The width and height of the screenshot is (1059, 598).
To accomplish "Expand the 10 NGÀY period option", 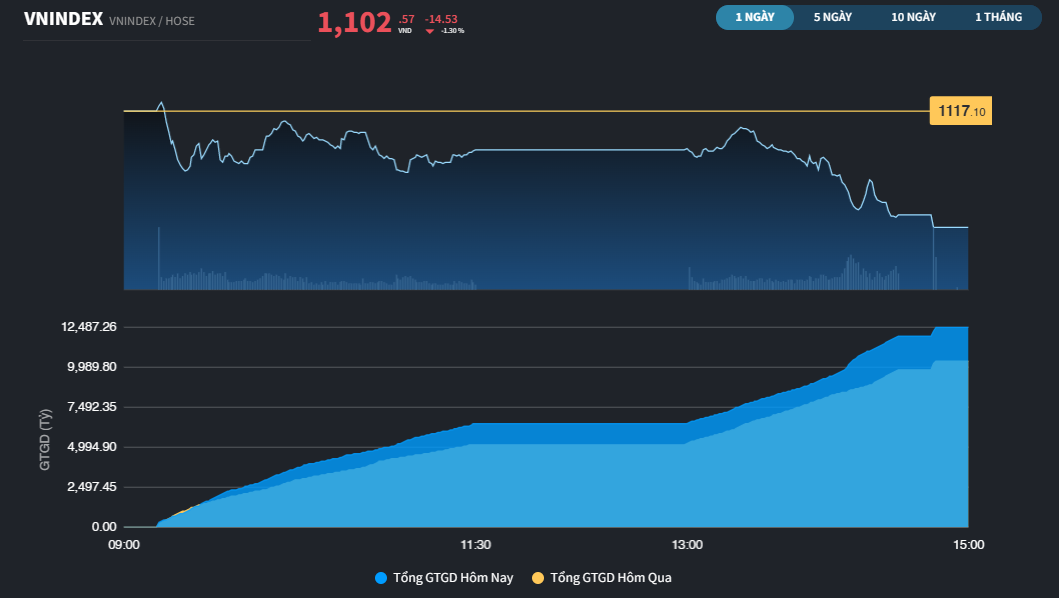I will (914, 17).
